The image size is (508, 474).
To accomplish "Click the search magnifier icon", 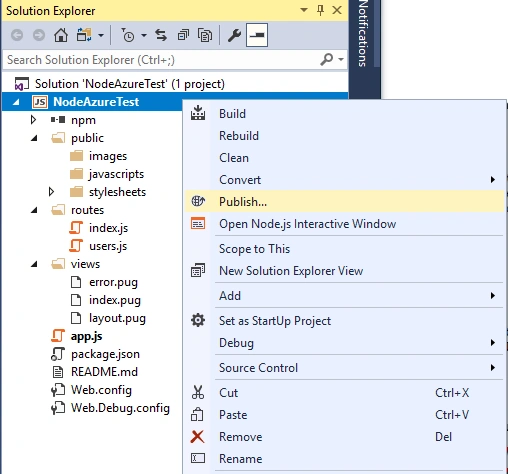I will [327, 60].
